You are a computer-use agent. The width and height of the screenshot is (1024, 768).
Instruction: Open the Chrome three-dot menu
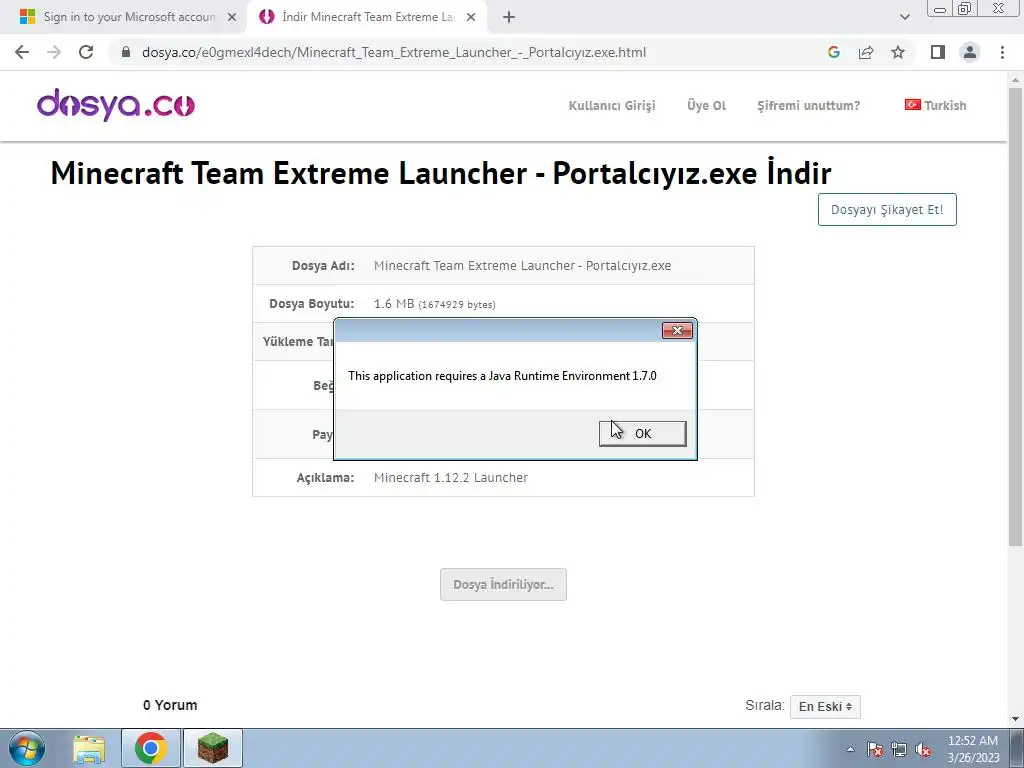click(x=1002, y=52)
